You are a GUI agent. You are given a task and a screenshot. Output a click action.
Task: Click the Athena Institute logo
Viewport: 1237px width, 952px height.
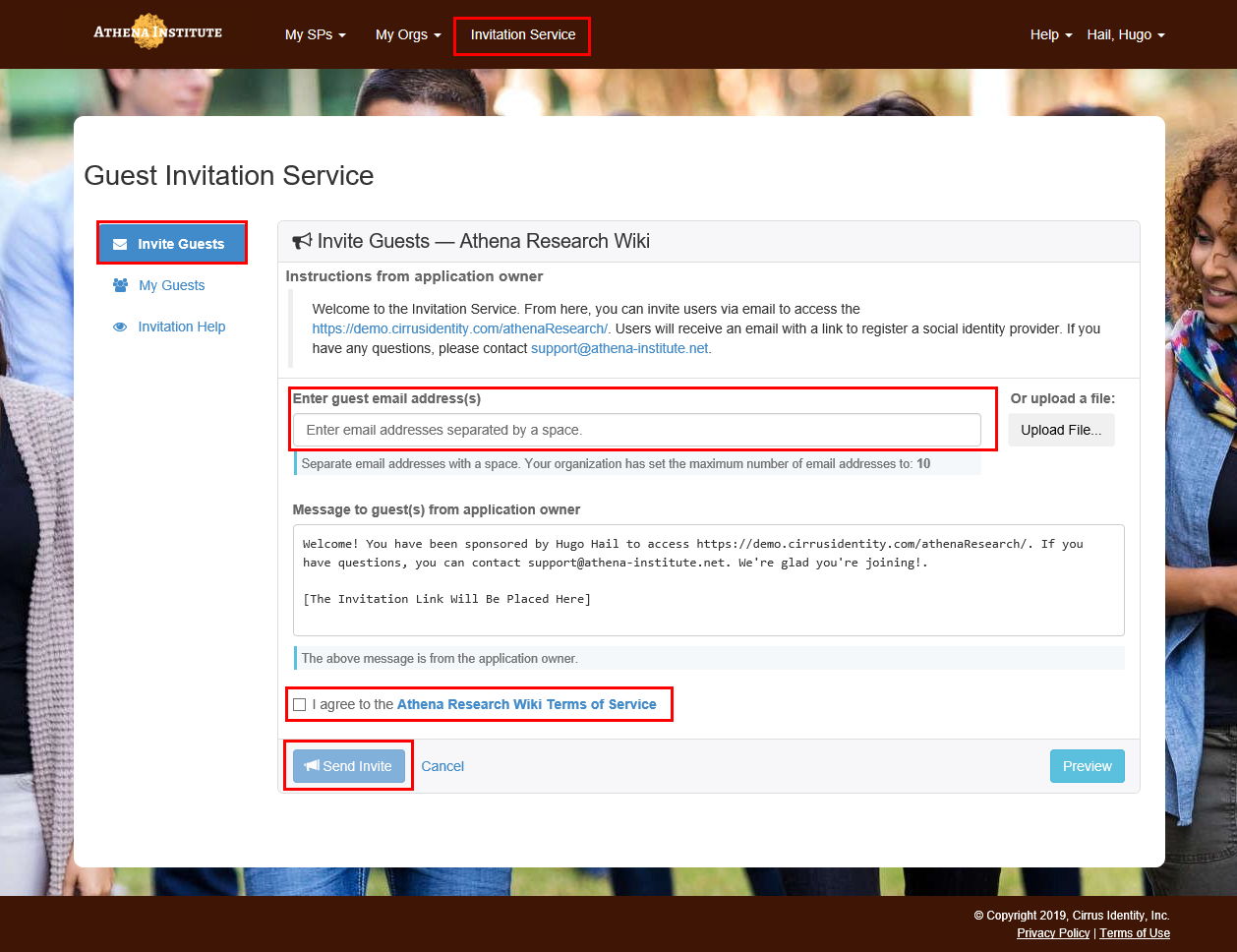[158, 31]
